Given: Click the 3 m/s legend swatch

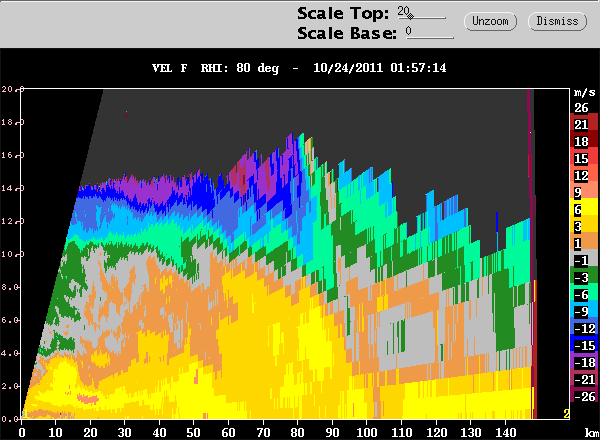Looking at the screenshot, I should (580, 226).
